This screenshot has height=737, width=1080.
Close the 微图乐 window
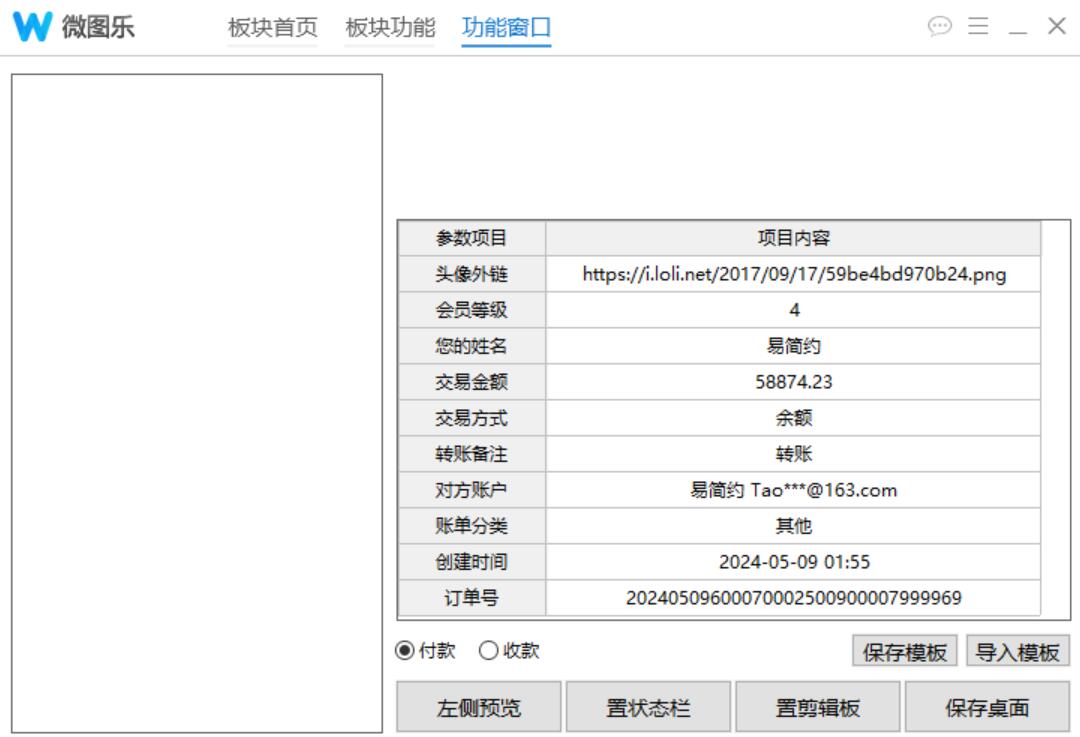pyautogui.click(x=1056, y=27)
